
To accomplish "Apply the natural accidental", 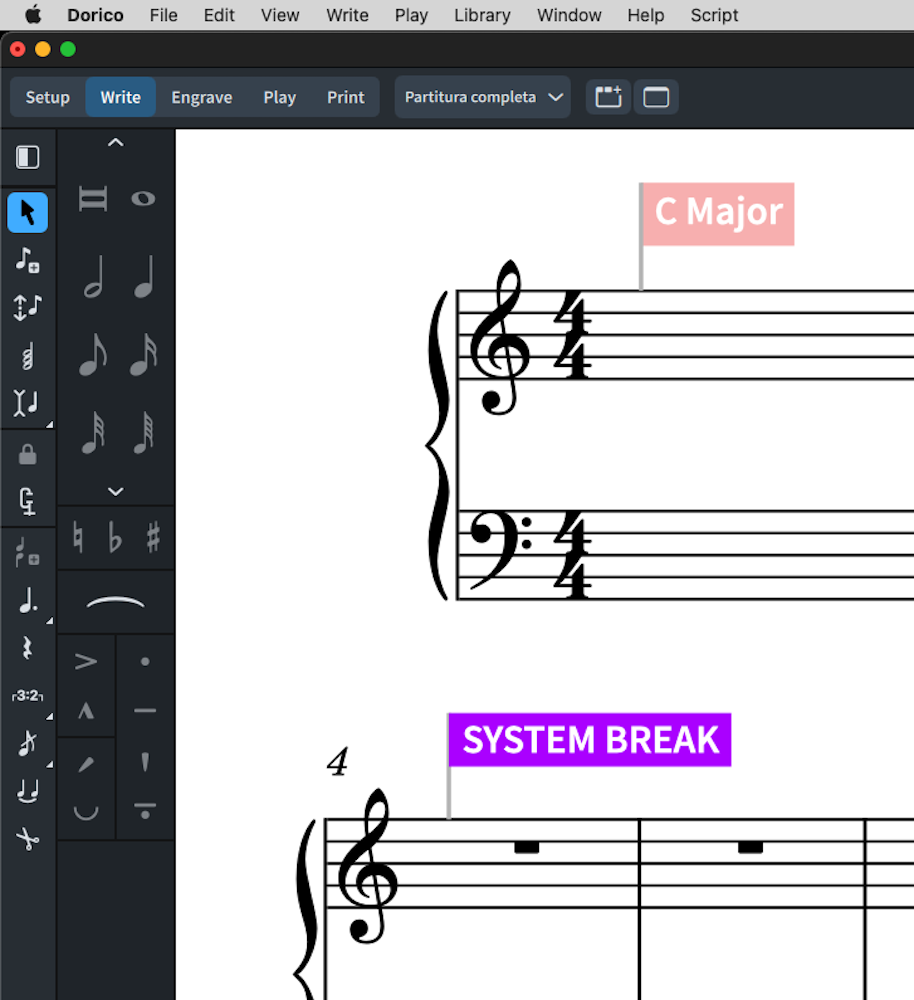I will pos(78,538).
